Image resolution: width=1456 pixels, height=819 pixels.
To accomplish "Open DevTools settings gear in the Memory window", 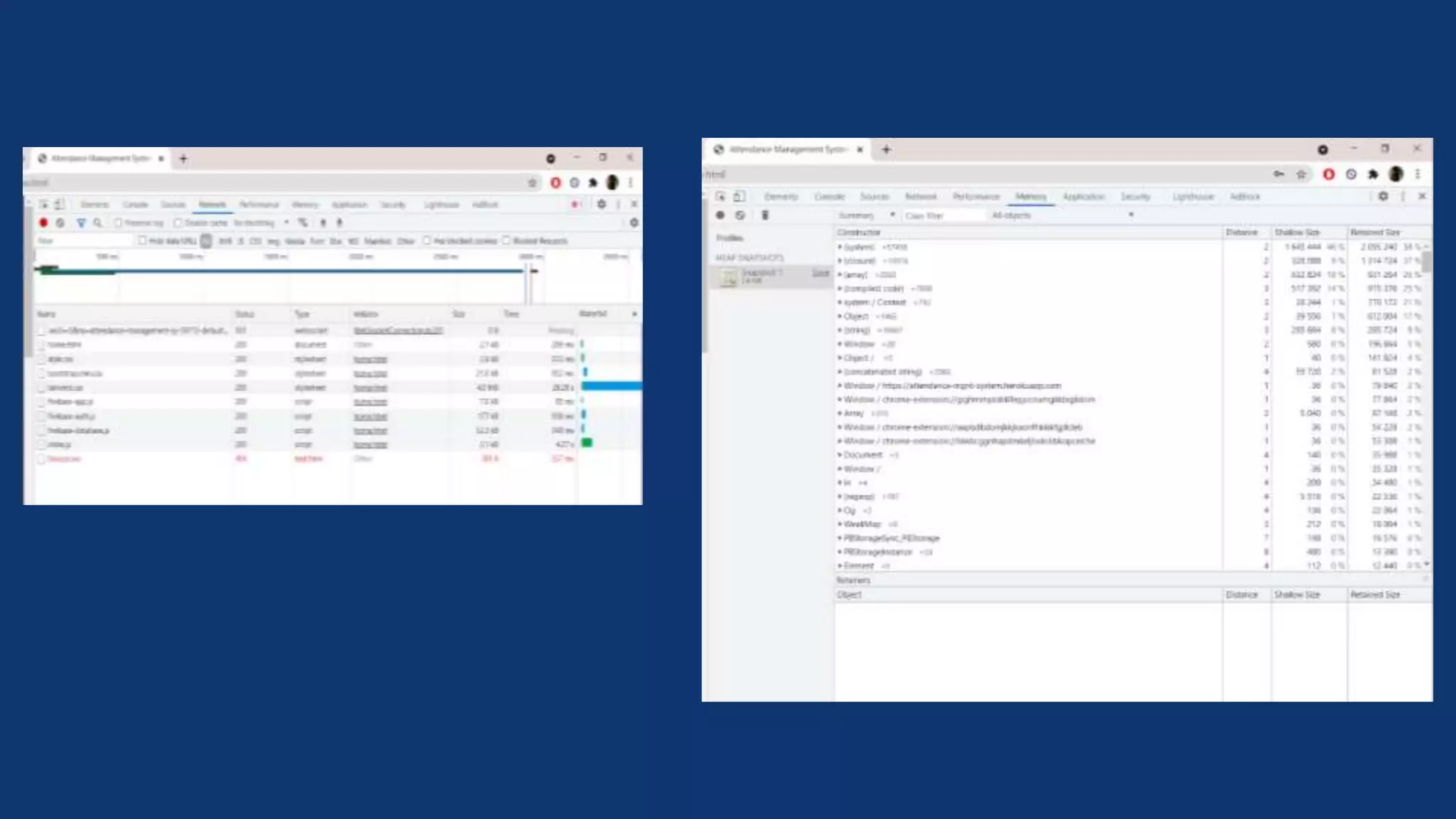I will click(1383, 196).
